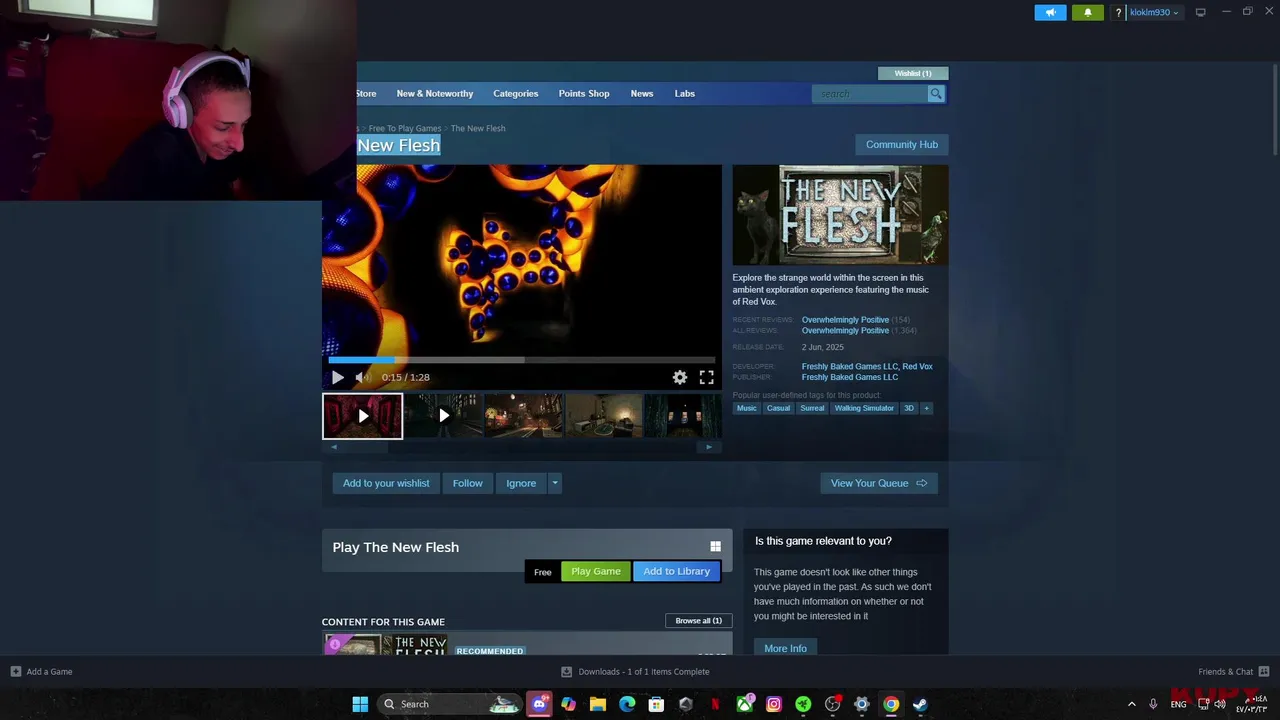This screenshot has height=720, width=1280.
Task: Open Discord from the taskbar
Action: click(540, 704)
